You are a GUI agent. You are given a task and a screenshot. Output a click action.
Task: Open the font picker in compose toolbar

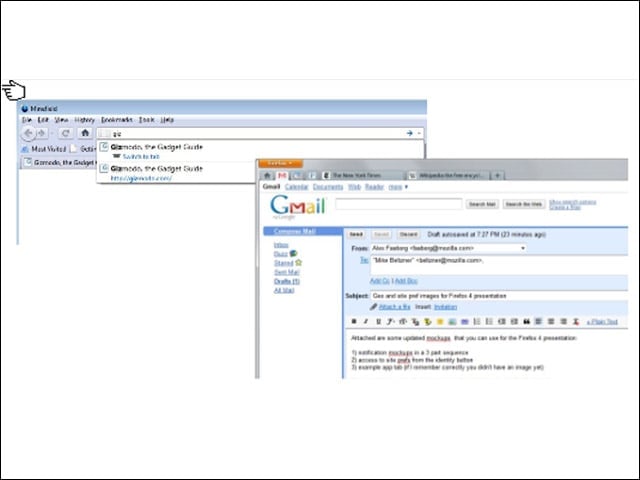point(390,322)
